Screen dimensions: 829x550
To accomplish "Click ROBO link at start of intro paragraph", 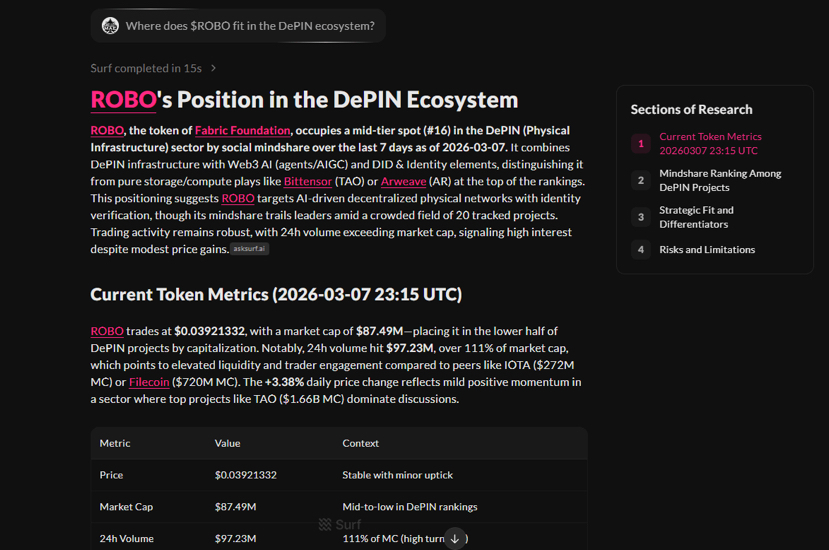I will tap(107, 130).
